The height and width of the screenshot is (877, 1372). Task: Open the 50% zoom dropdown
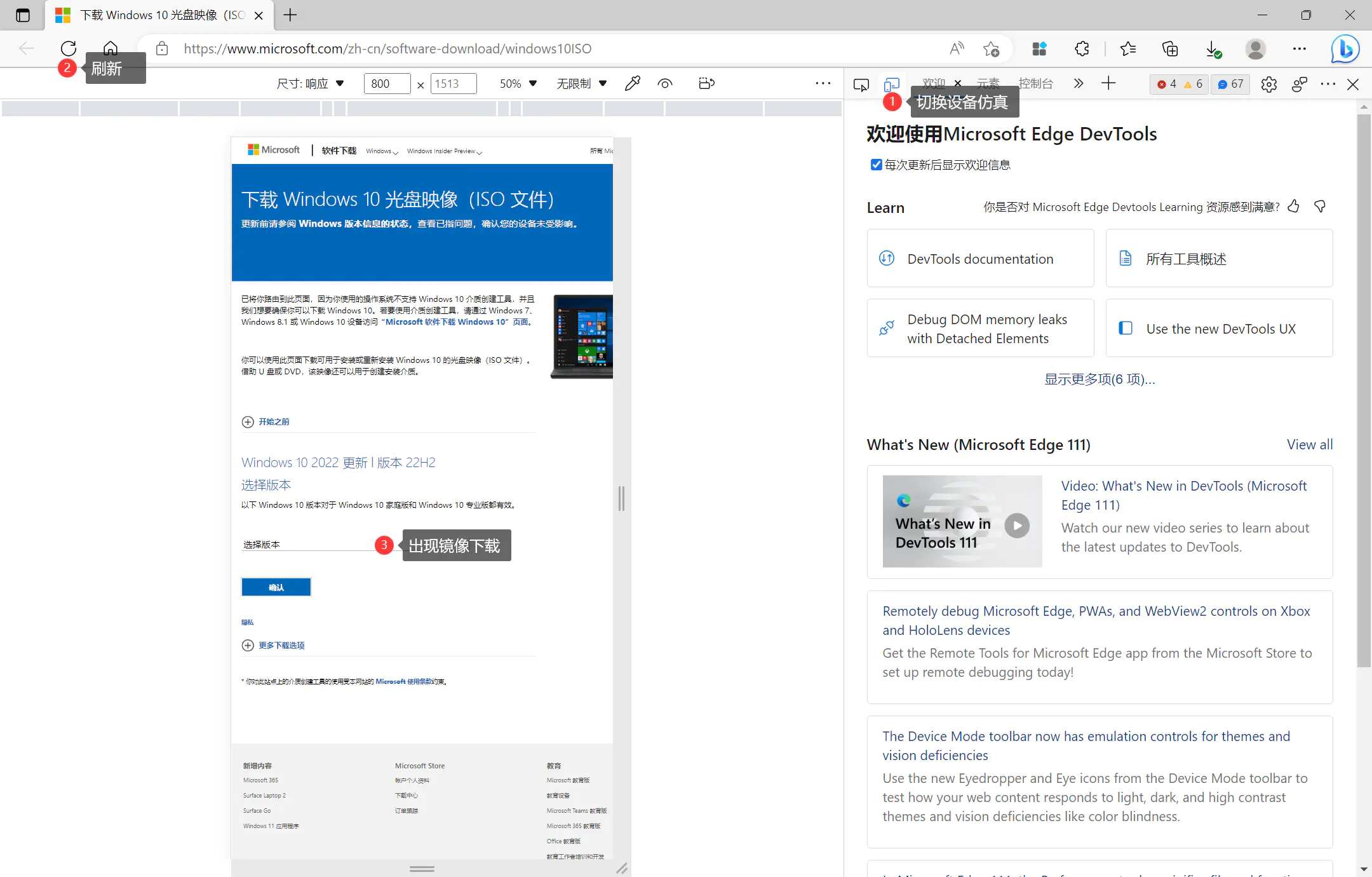click(518, 83)
